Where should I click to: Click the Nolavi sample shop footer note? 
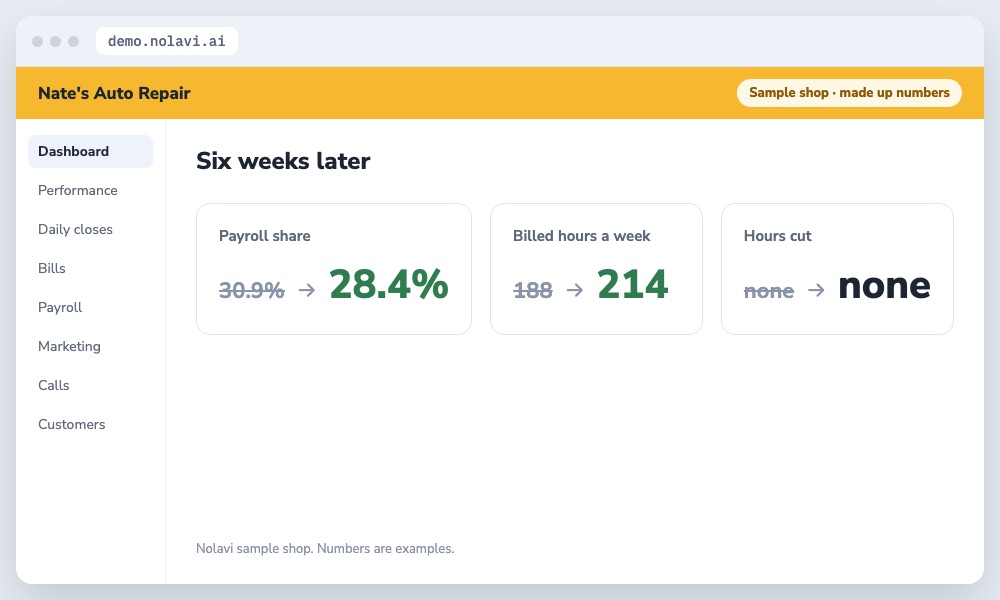pyautogui.click(x=325, y=548)
